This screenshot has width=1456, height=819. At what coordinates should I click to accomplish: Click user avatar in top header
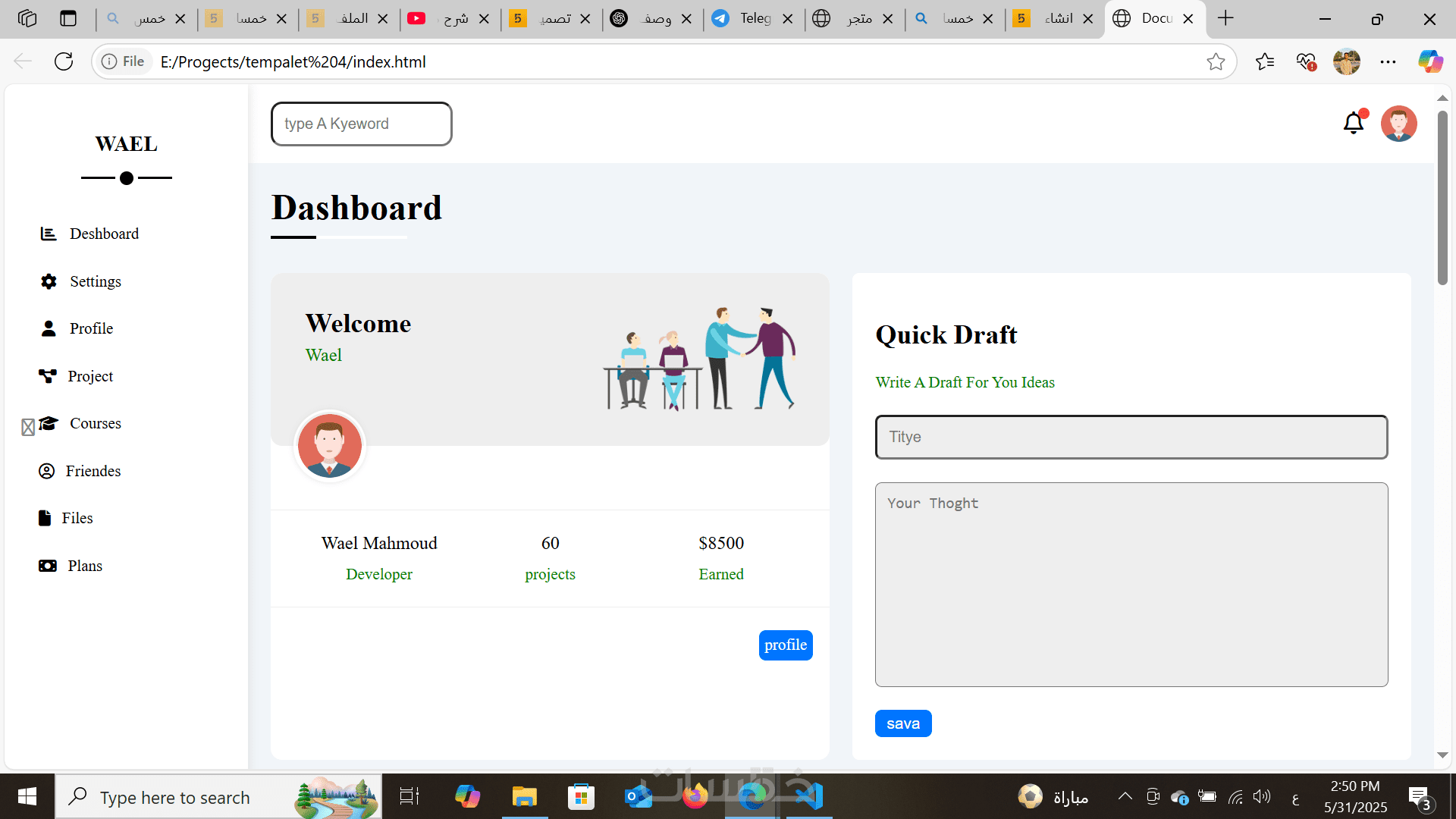[x=1398, y=124]
